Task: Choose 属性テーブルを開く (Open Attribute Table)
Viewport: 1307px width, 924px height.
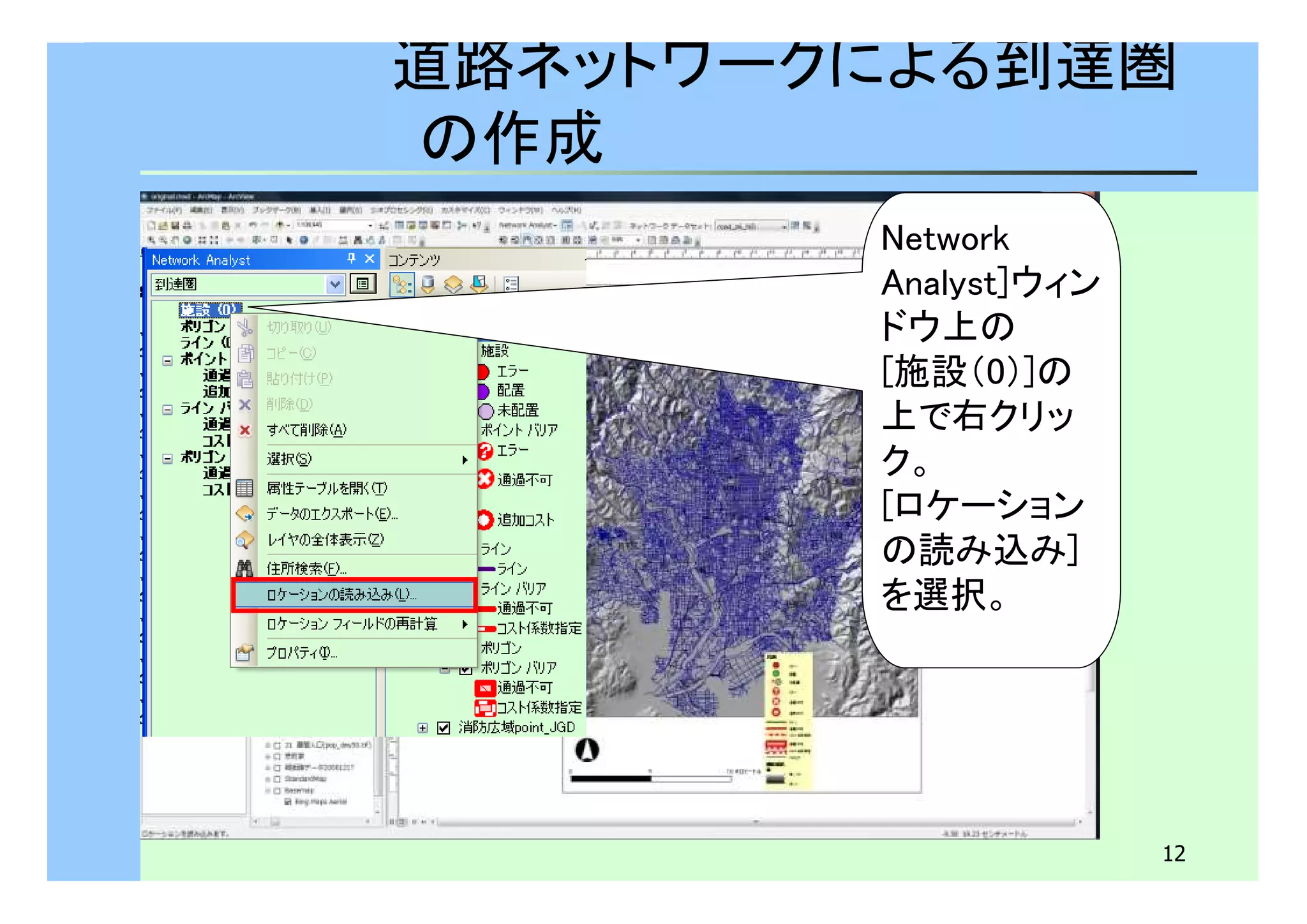Action: 354,488
